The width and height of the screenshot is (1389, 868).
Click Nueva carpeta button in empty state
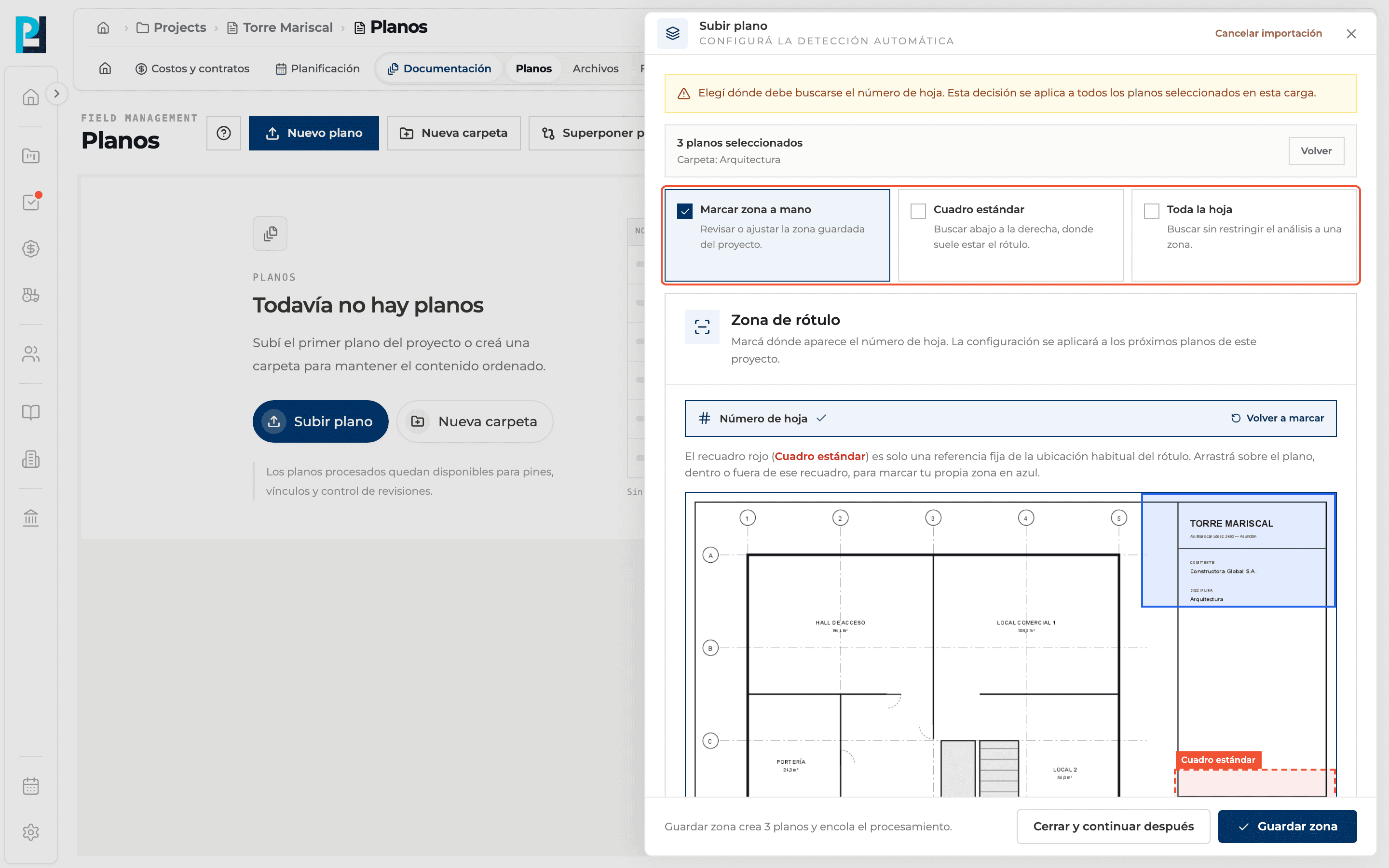coord(475,421)
